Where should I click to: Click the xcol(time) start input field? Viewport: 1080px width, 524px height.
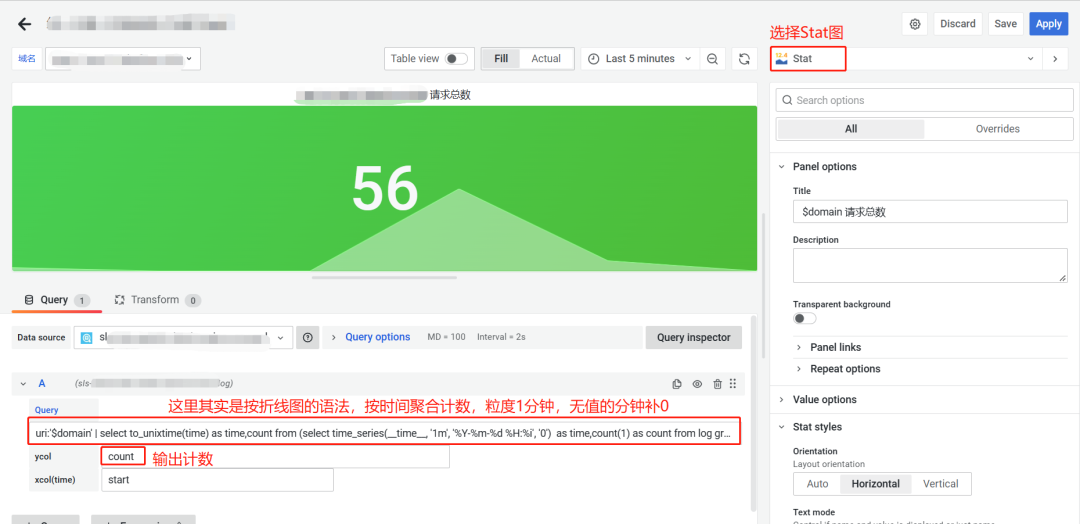[x=217, y=480]
